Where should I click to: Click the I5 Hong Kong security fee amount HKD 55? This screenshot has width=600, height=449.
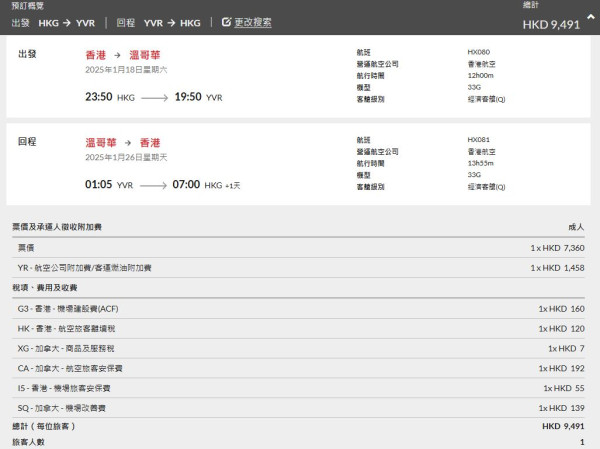click(564, 388)
